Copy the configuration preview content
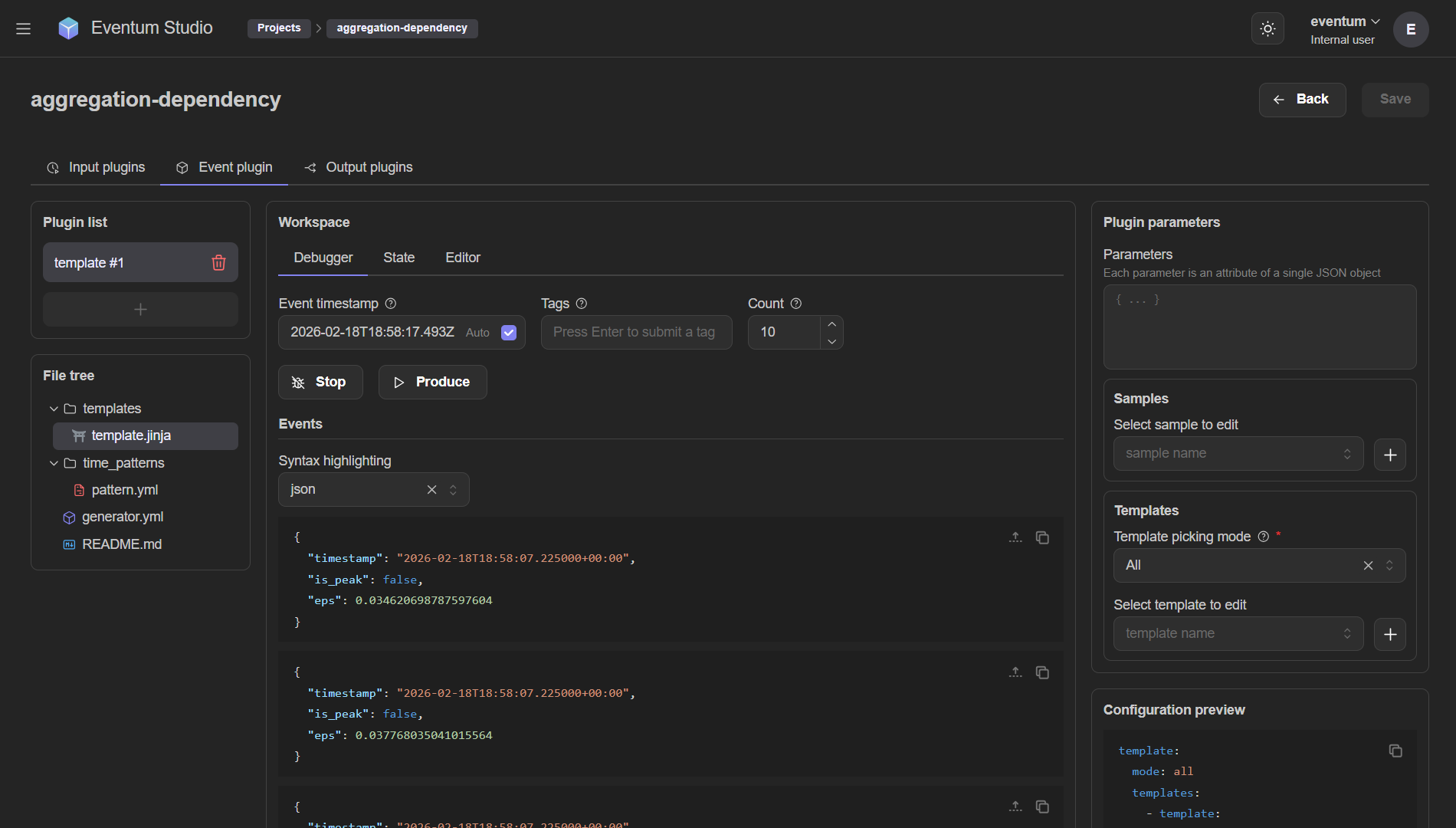 coord(1395,751)
